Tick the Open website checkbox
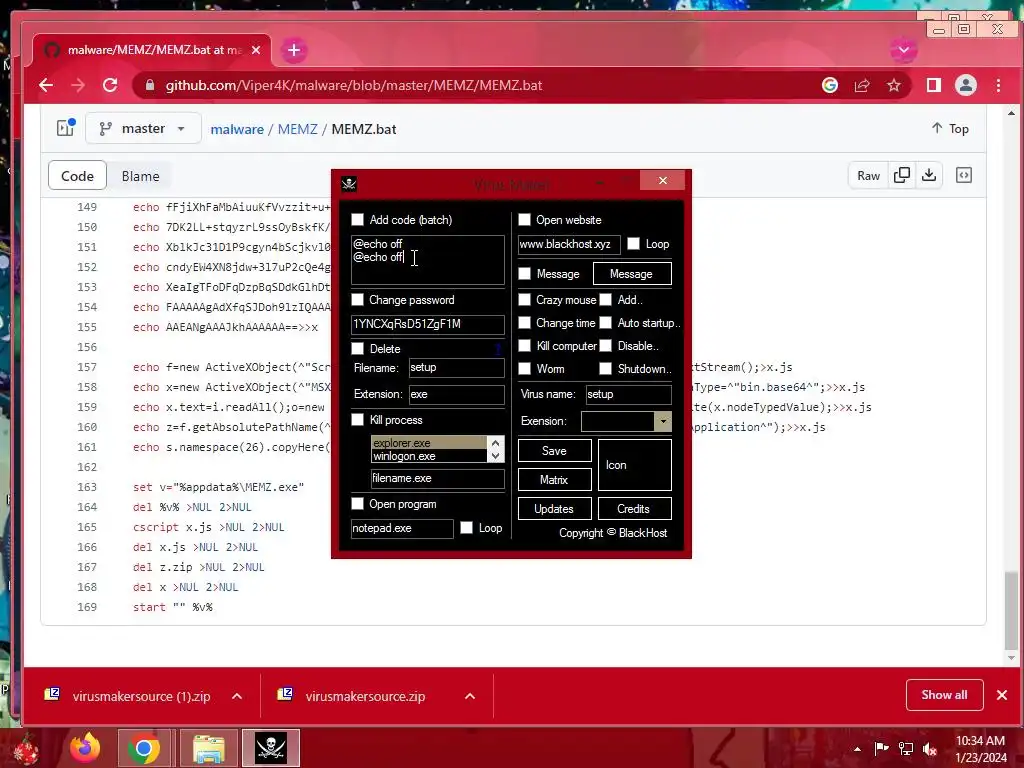The height and width of the screenshot is (768, 1024). click(x=524, y=219)
